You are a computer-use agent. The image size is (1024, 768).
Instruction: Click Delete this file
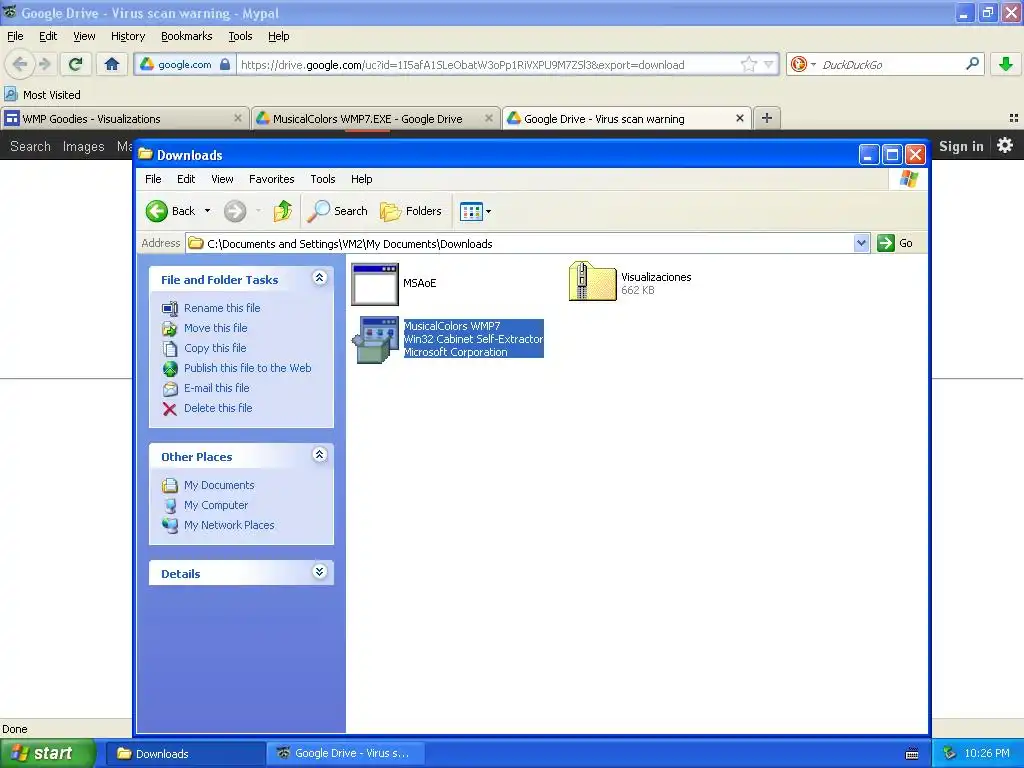(x=218, y=408)
